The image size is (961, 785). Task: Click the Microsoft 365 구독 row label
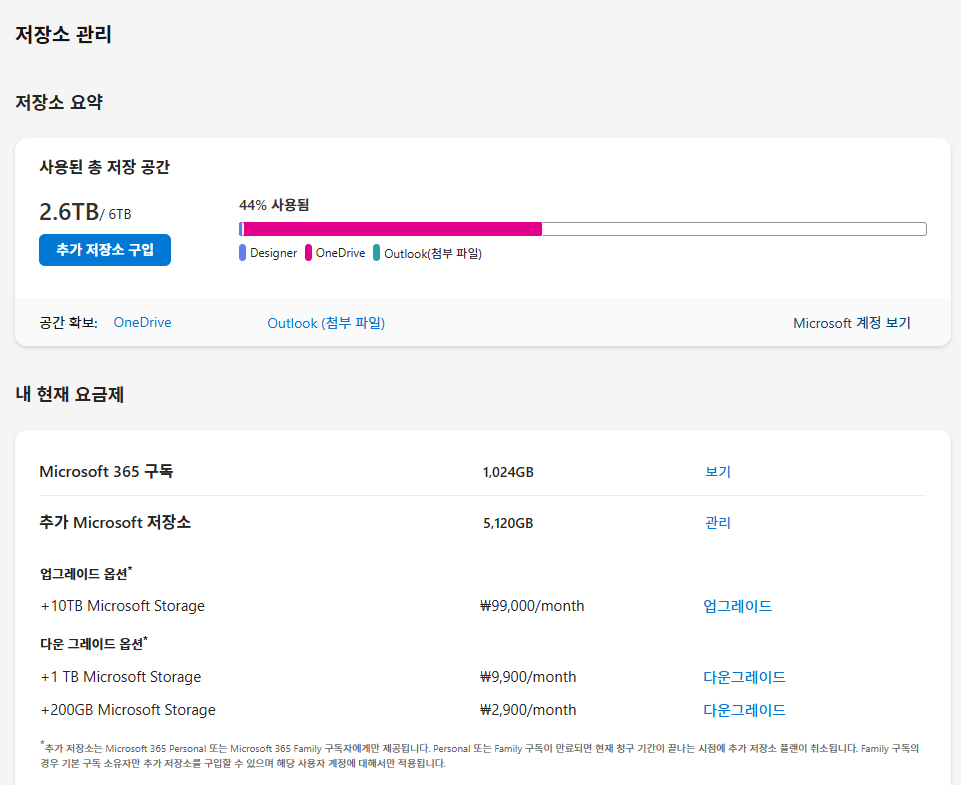106,471
